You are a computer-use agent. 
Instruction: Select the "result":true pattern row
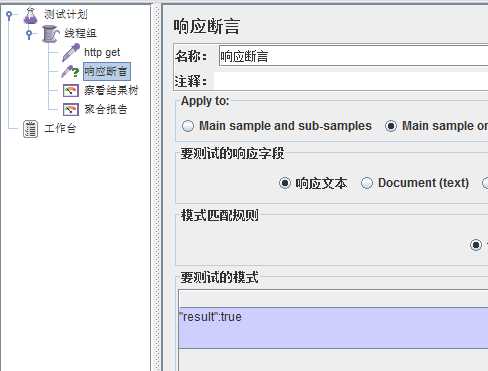[x=333, y=328]
